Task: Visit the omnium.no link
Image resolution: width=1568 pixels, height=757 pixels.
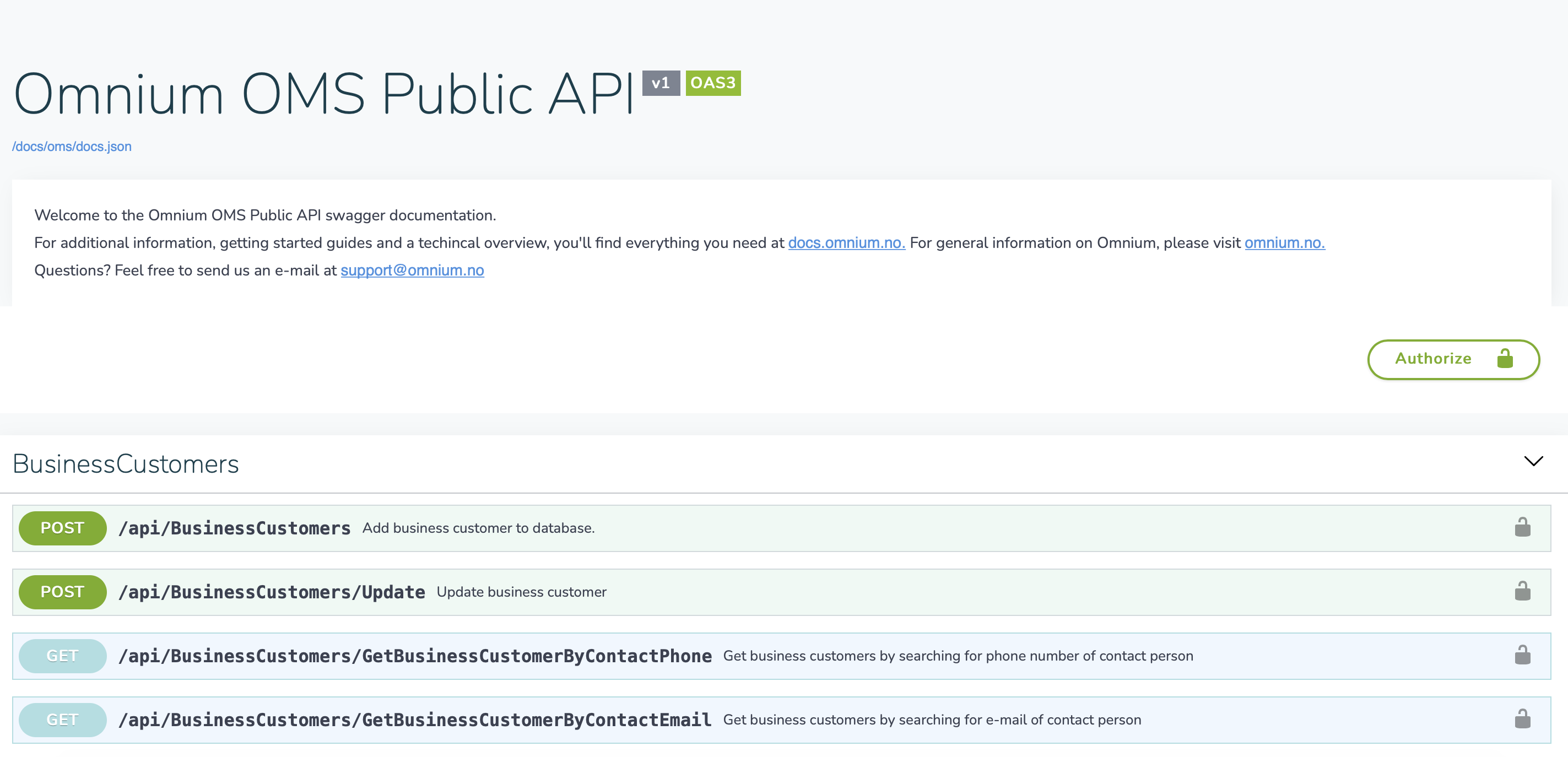Action: pyautogui.click(x=1284, y=243)
